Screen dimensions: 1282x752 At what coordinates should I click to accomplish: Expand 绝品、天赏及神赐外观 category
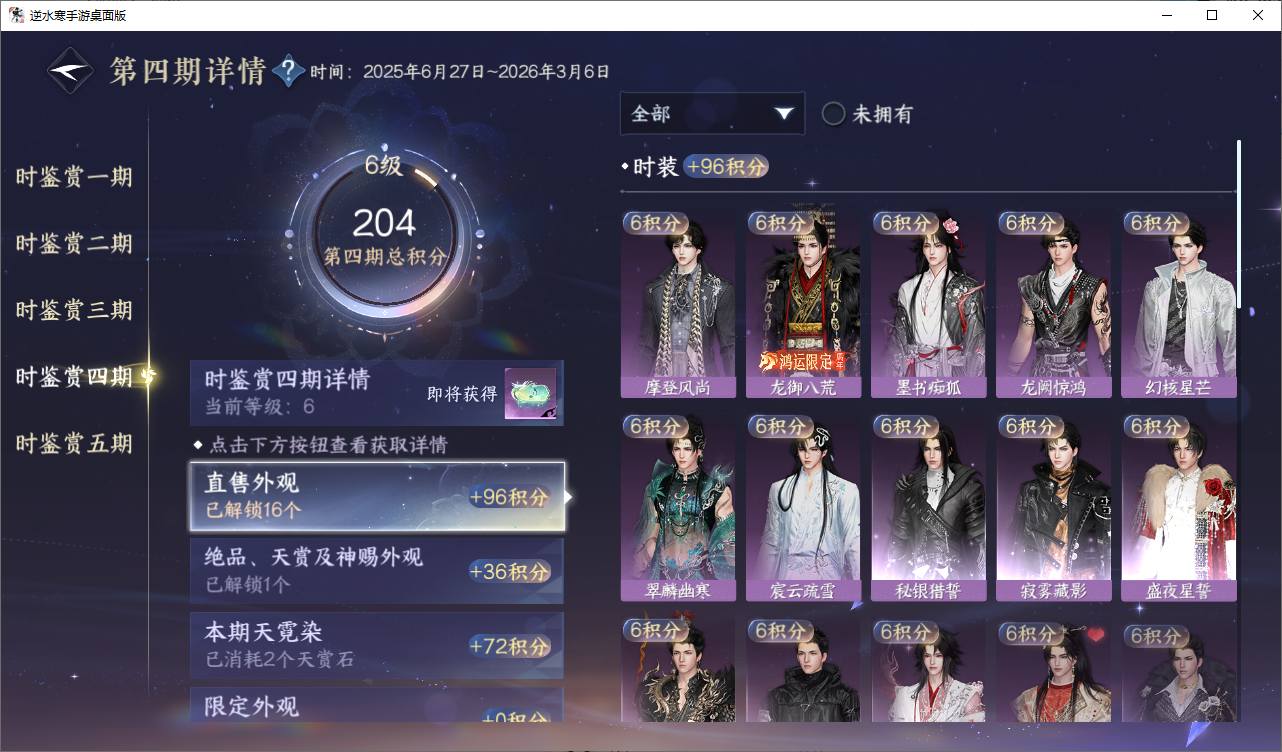(x=377, y=571)
